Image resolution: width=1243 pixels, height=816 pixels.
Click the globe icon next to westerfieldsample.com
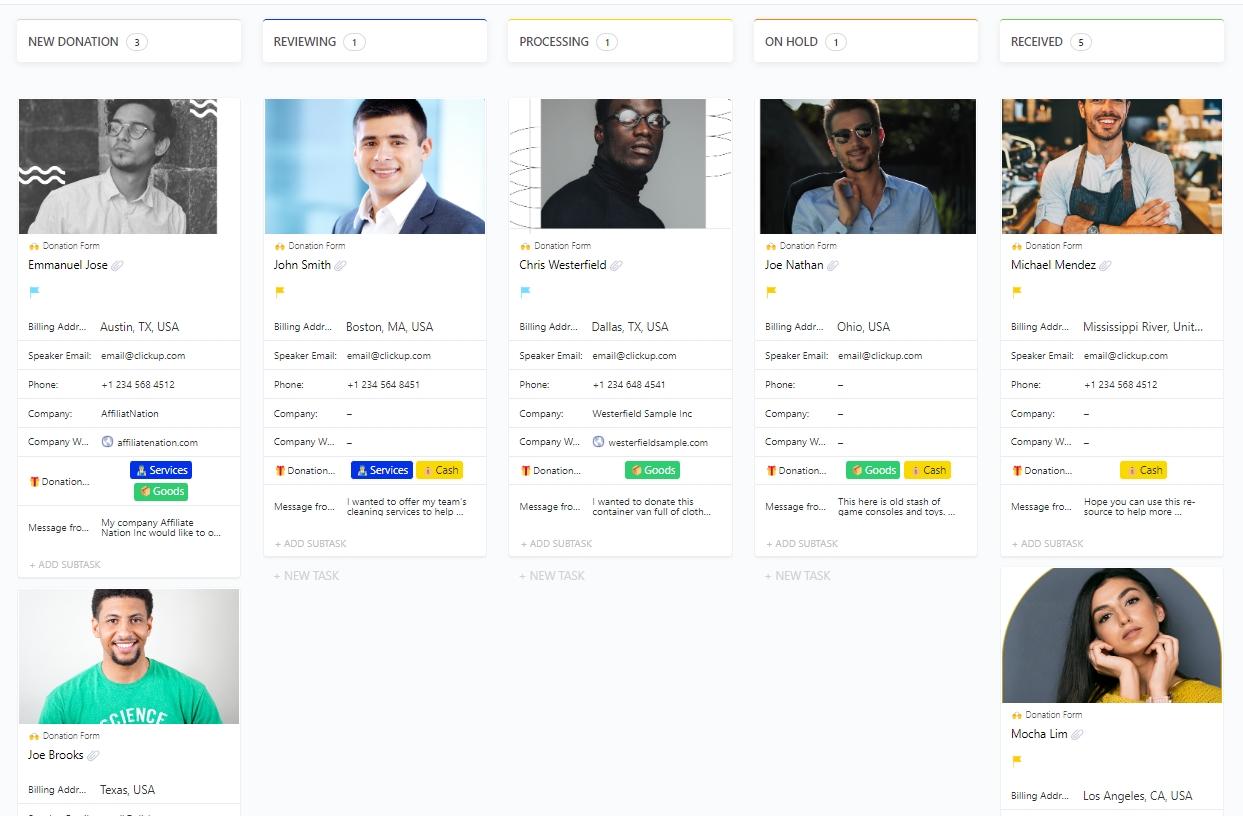click(x=599, y=442)
